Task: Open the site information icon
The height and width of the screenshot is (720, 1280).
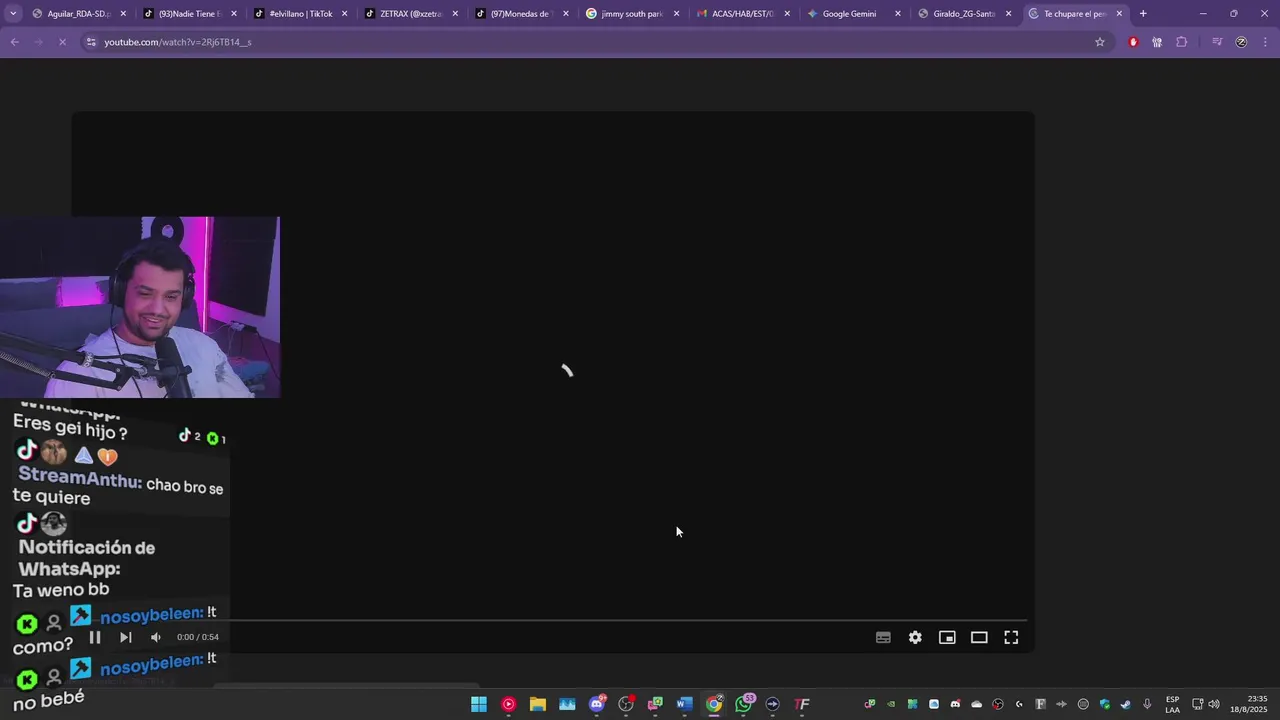Action: pyautogui.click(x=91, y=42)
